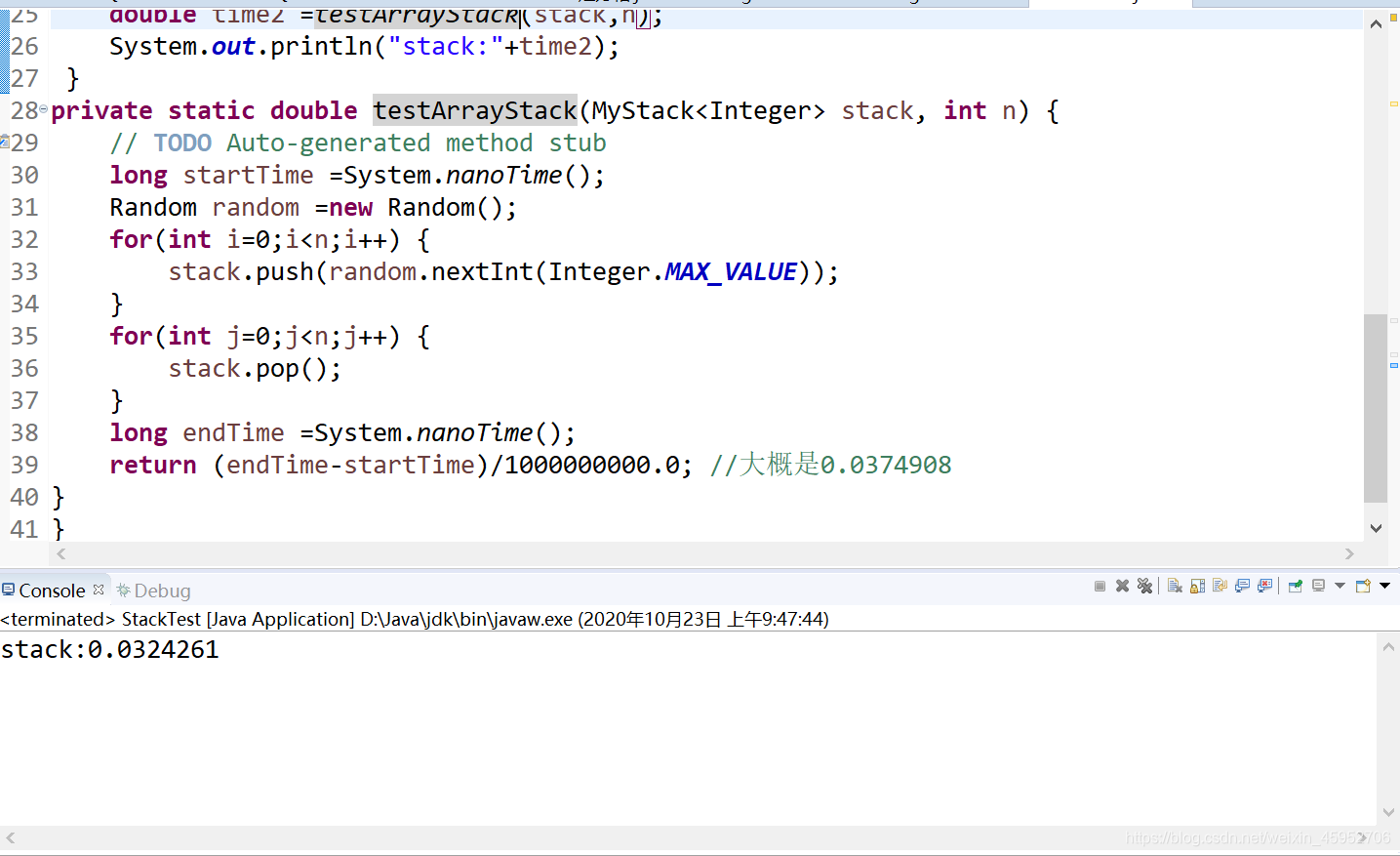Click the task marker icon at line 29
The width and height of the screenshot is (1400, 856).
pos(5,143)
